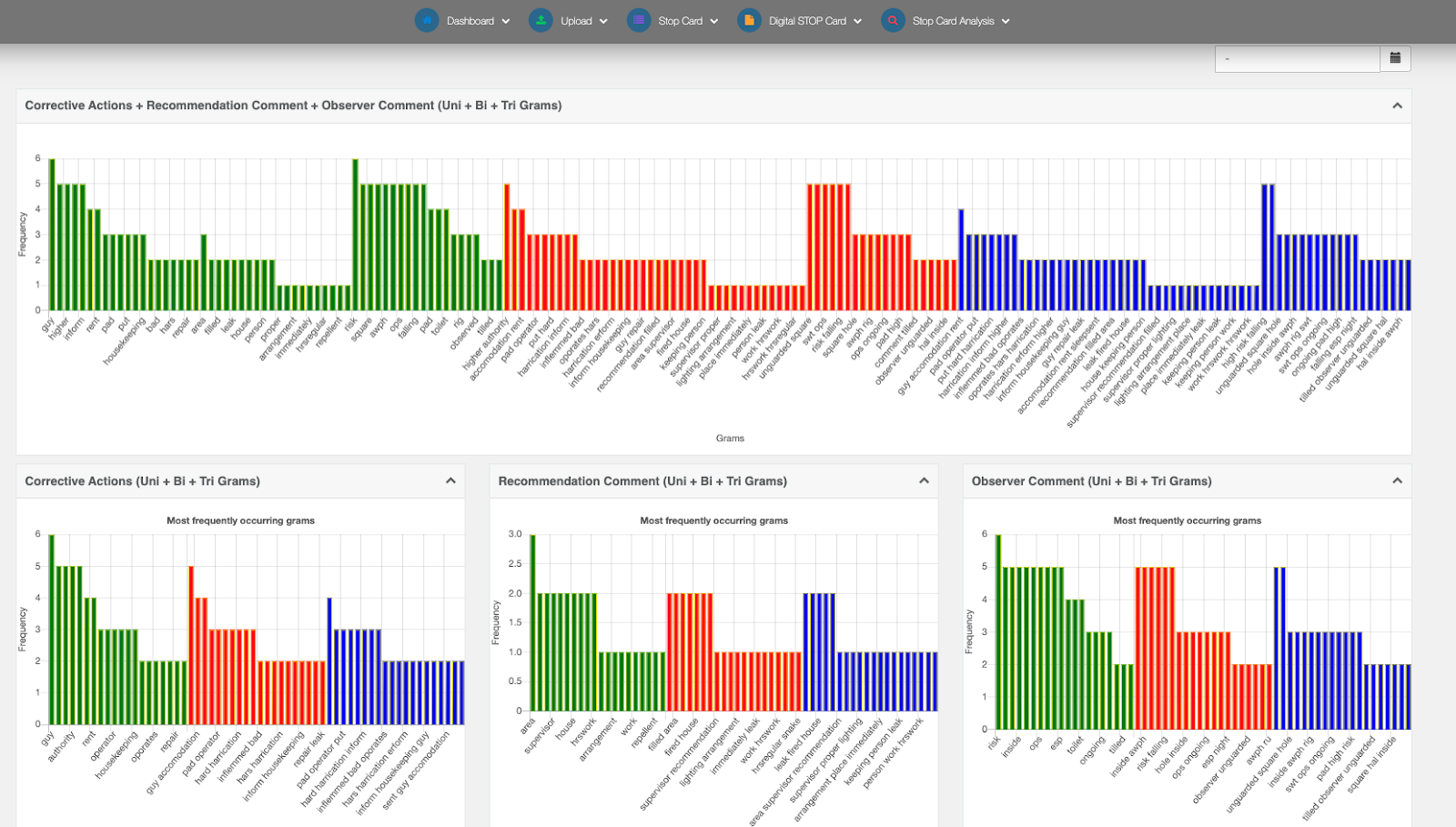Click the 'Frequency' axis label in Corrective Actions chart
1456x827 pixels.
[22, 630]
